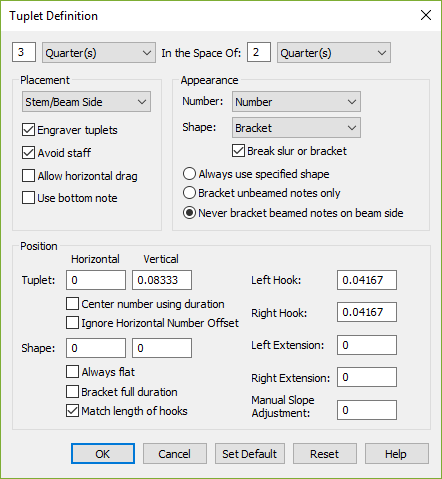Open the Number appearance dropdown

tap(296, 102)
